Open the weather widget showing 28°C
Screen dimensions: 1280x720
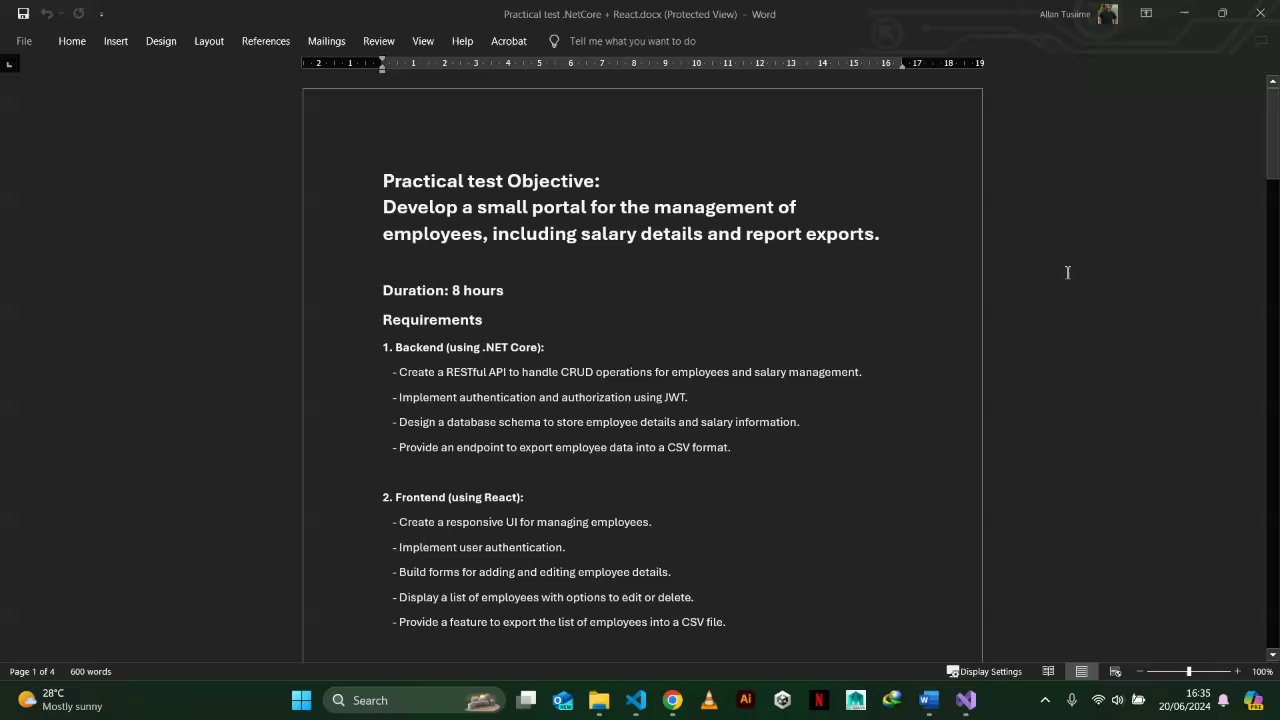(60, 700)
